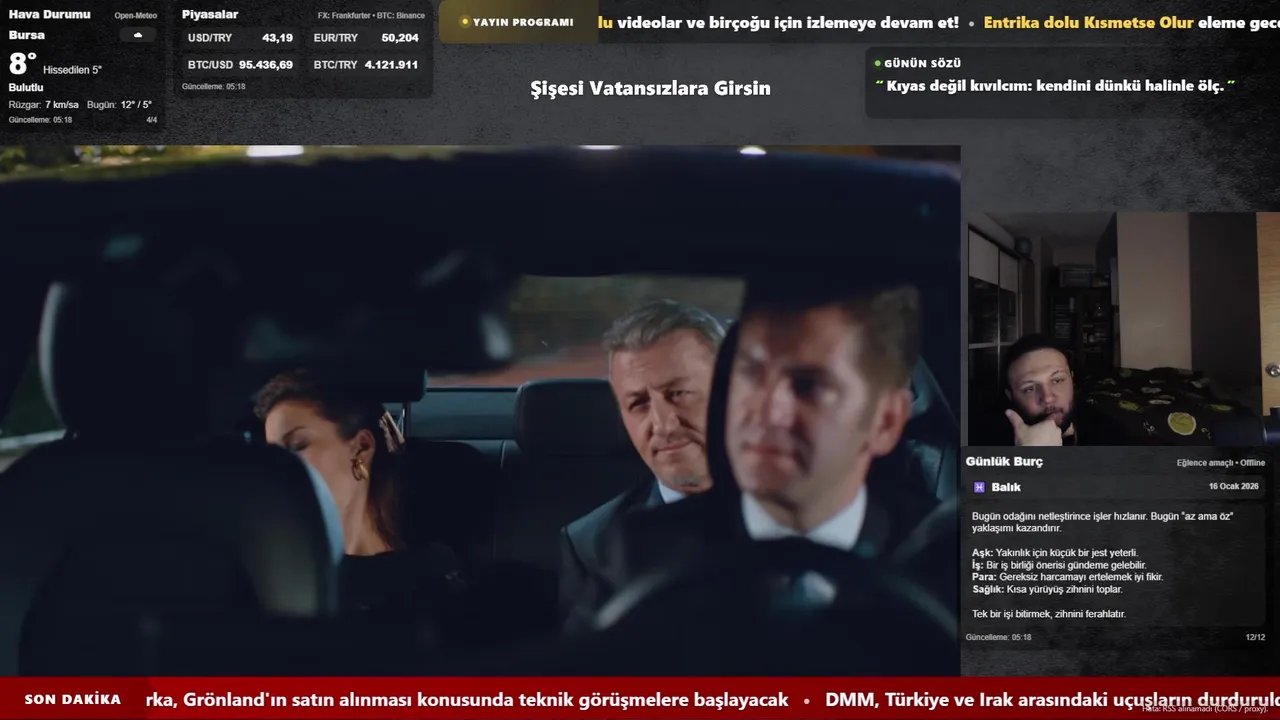Click the Grönland breaking news headline

467,700
